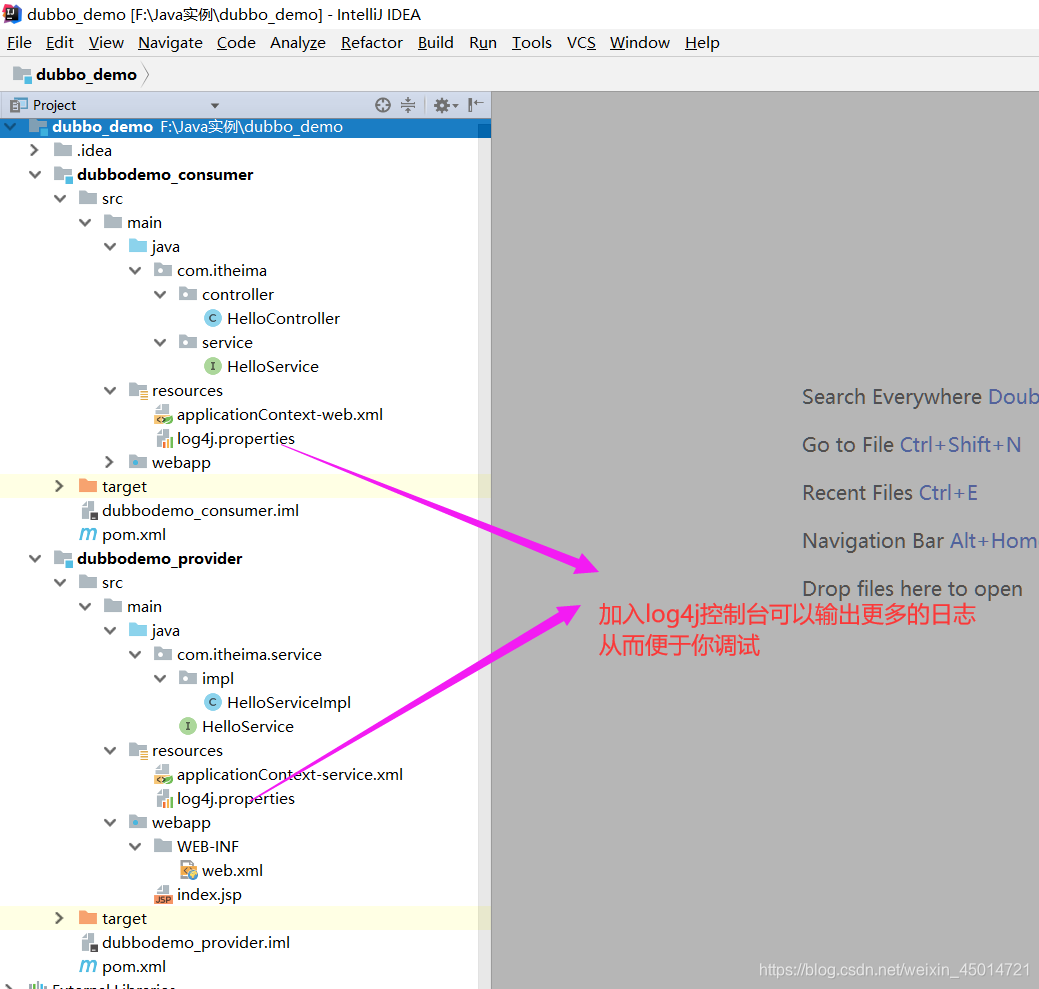Collapse the dubbodemo_consumer module

pos(34,175)
